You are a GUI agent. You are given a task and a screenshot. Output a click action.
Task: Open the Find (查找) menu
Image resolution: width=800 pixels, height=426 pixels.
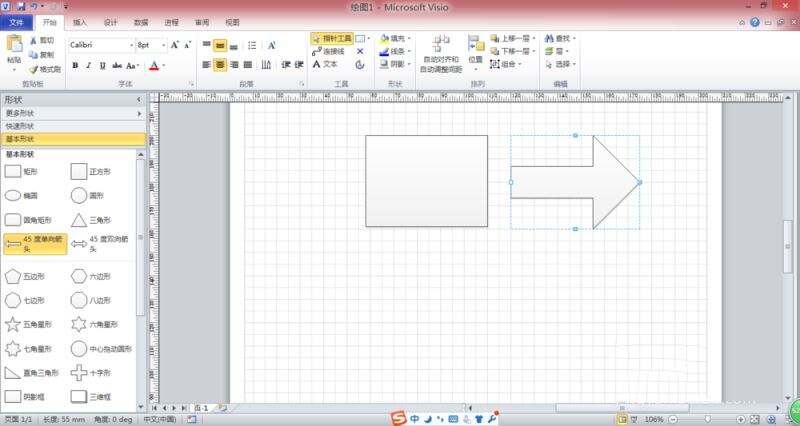click(x=560, y=39)
